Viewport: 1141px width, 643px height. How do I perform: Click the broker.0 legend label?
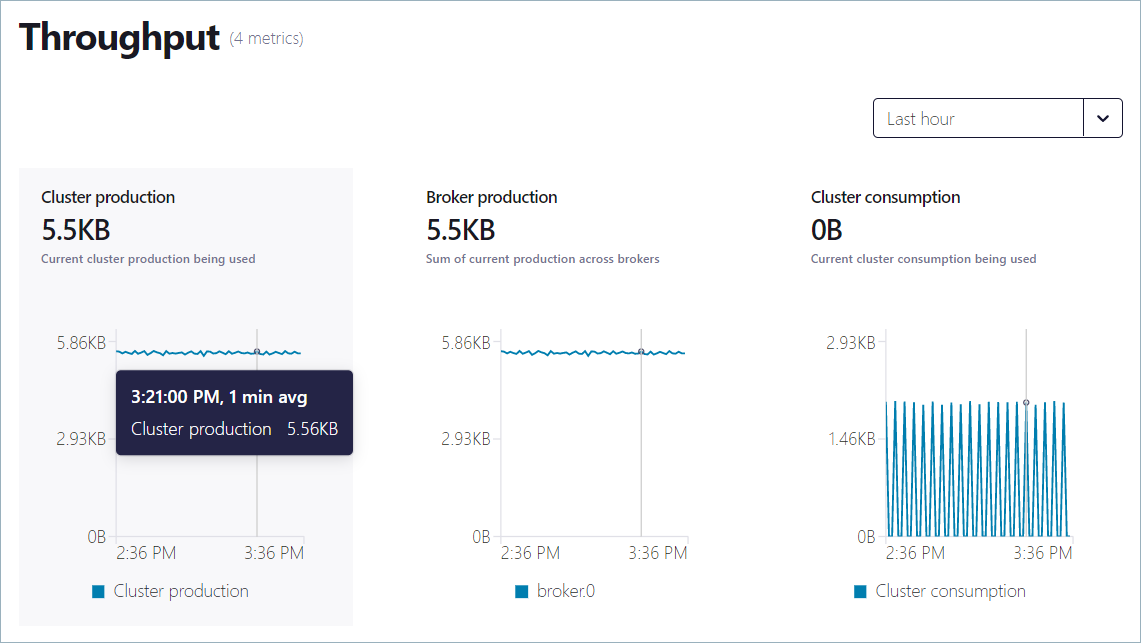point(566,591)
